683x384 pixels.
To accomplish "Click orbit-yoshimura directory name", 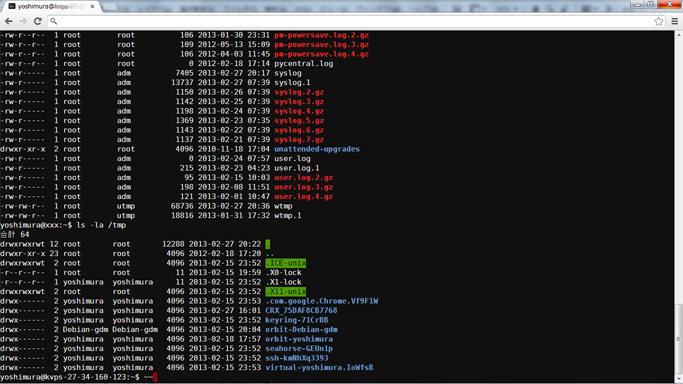I will click(x=299, y=339).
